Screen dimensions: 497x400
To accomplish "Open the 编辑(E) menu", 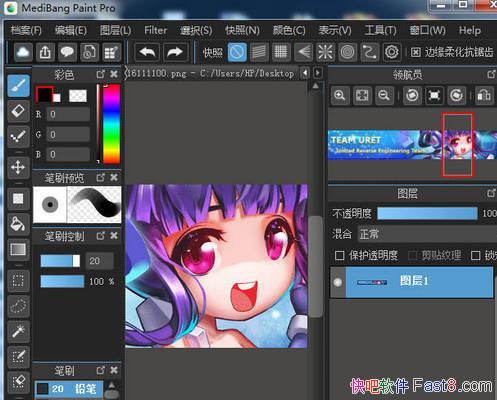I will (71, 30).
